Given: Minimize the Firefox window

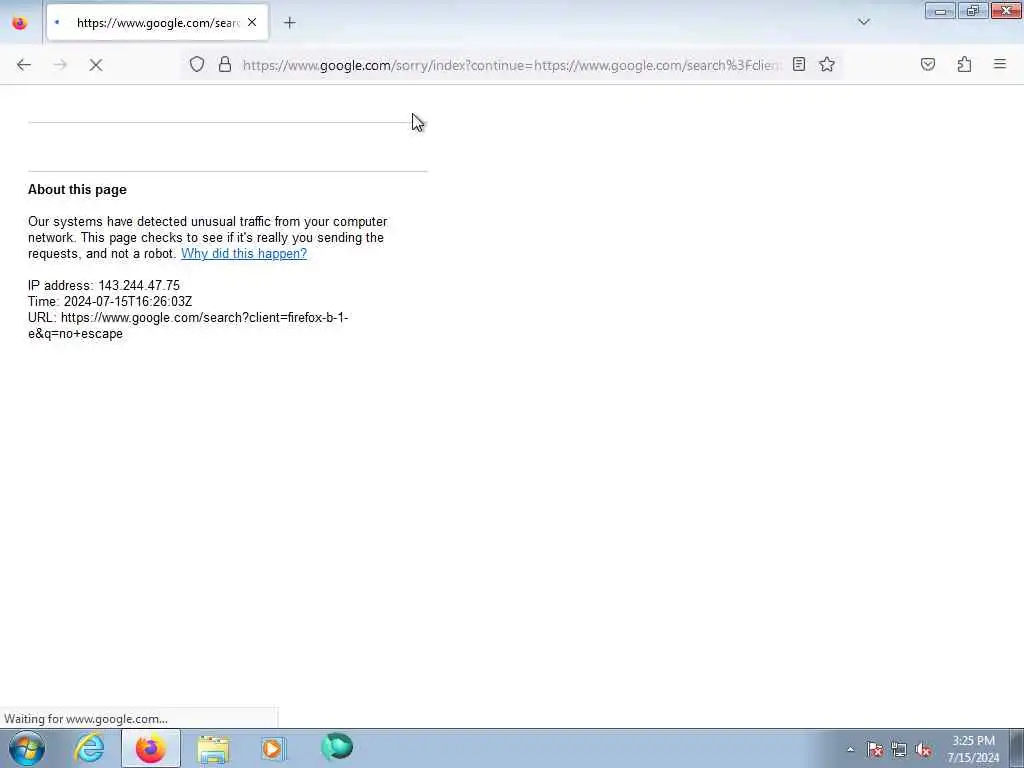Looking at the screenshot, I should [x=940, y=11].
